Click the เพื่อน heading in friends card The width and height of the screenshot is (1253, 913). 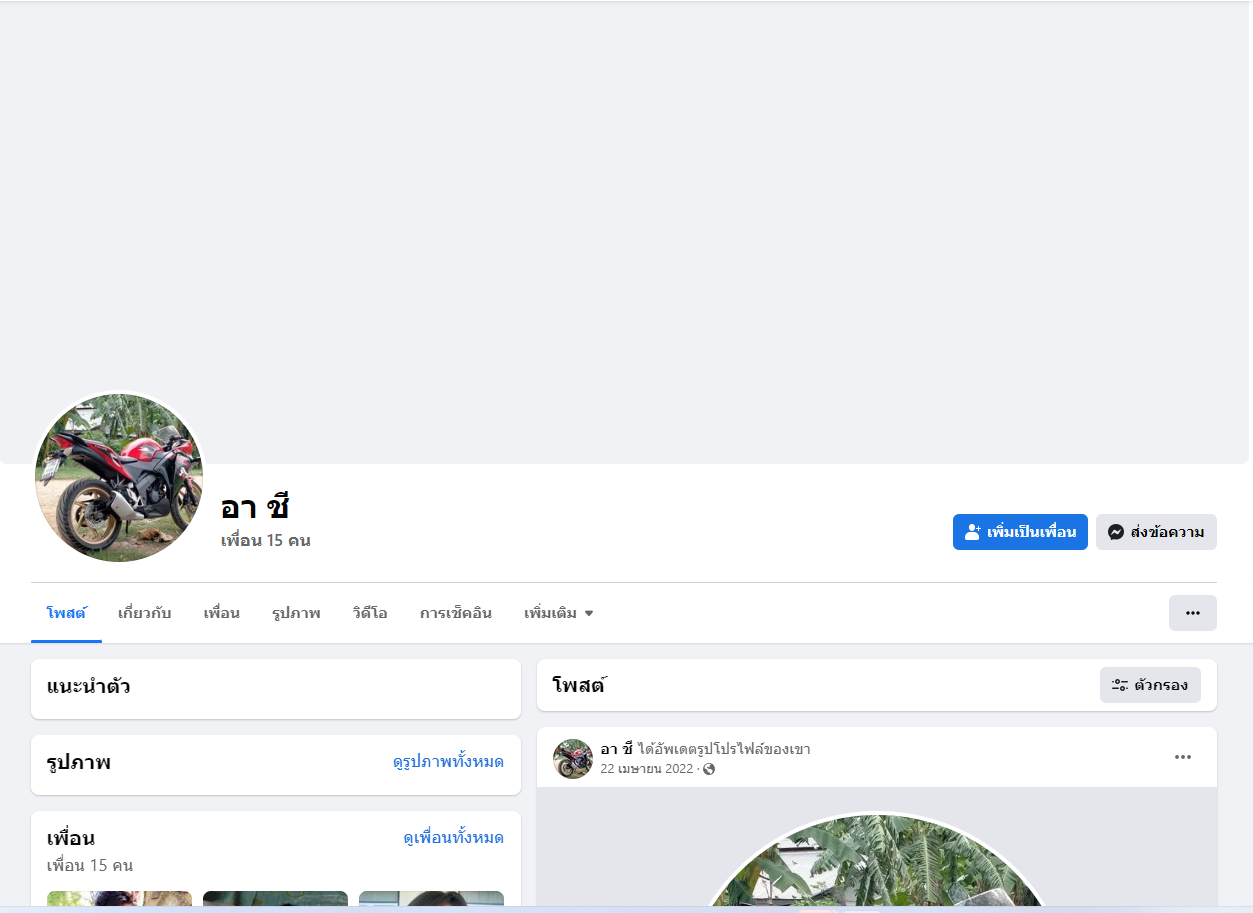pos(71,838)
